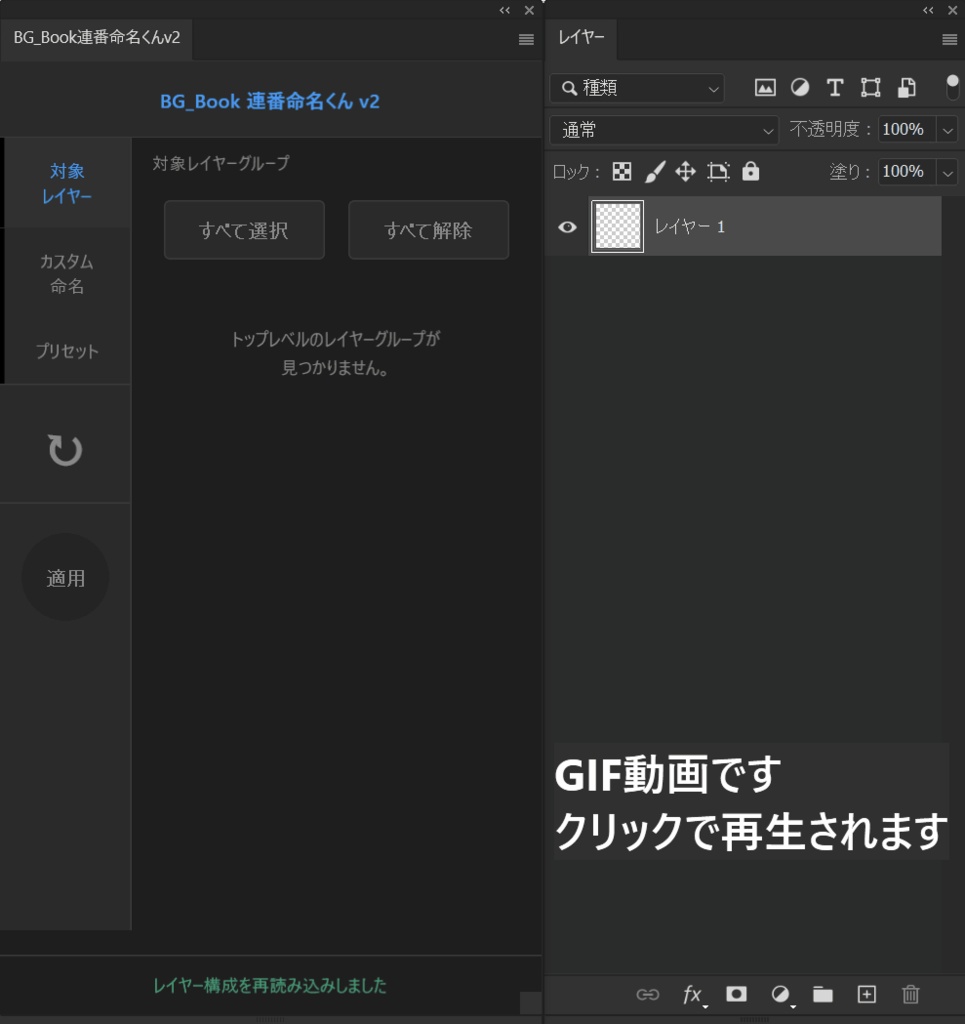
Task: Switch to the カスタム命名 sidebar tab
Action: tap(67, 274)
